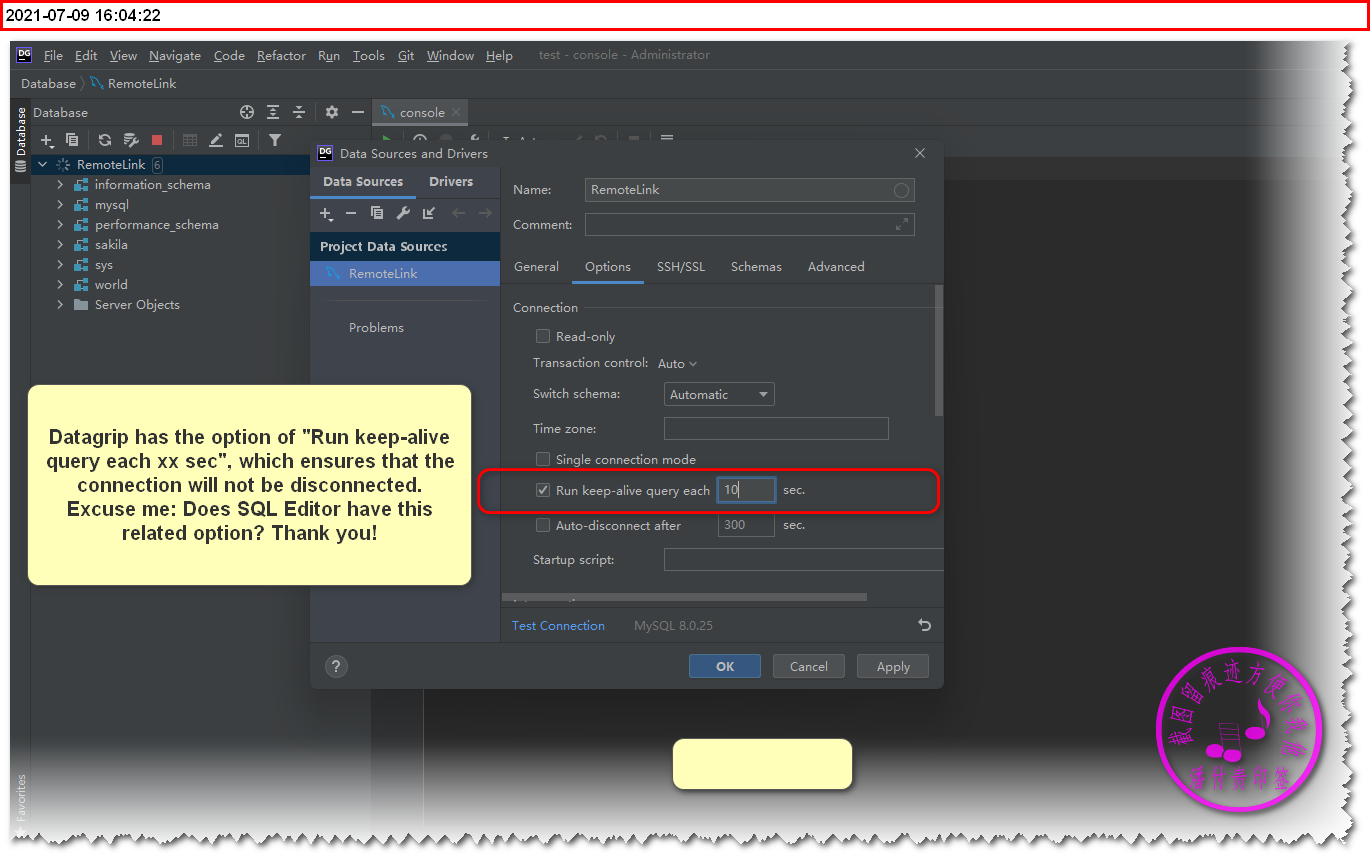The width and height of the screenshot is (1370, 861).
Task: Click the reset changes arrow icon
Action: (925, 625)
